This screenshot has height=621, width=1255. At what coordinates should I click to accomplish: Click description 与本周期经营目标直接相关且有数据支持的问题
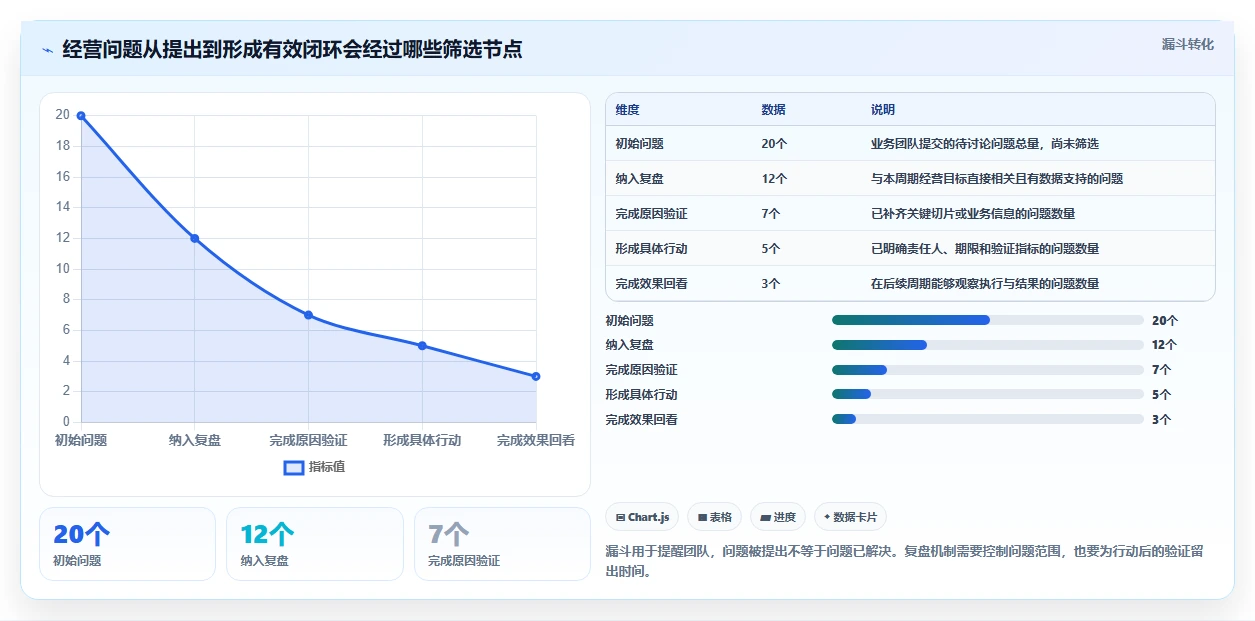pyautogui.click(x=997, y=179)
